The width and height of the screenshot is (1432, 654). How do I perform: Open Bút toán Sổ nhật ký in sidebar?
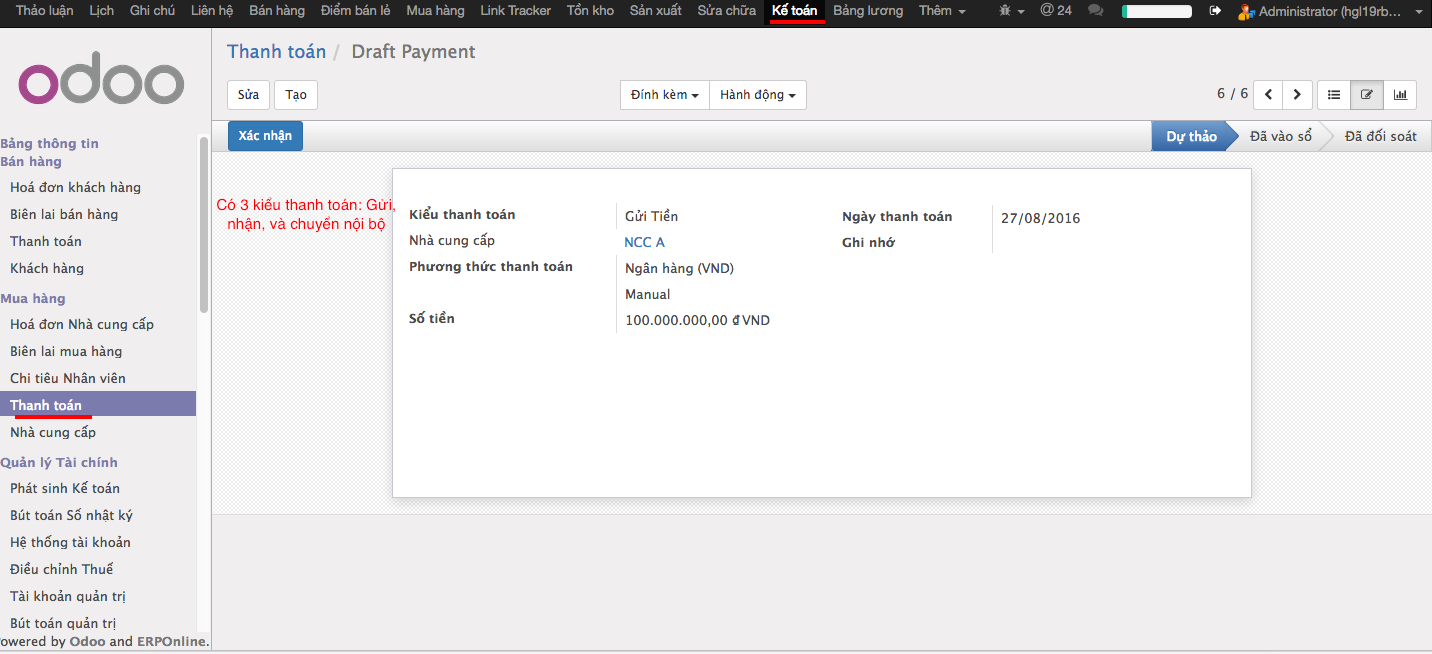coord(71,515)
